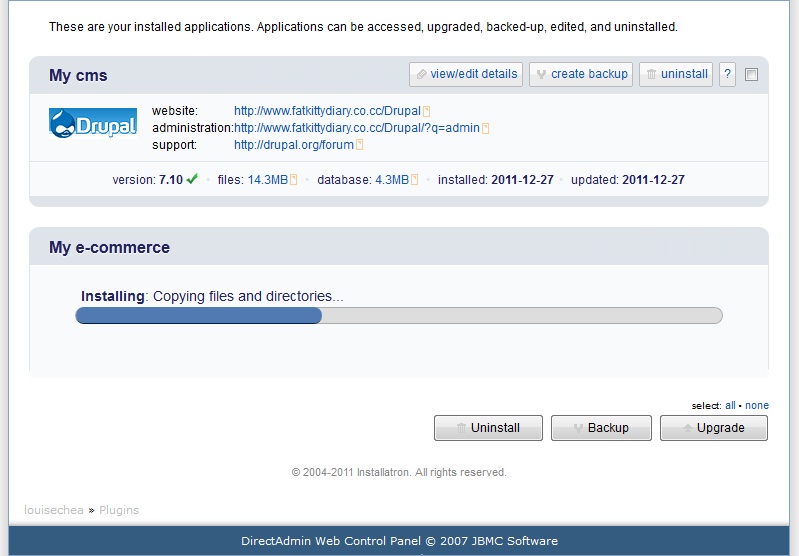Open the question mark help button
The image size is (799, 556).
click(x=727, y=74)
